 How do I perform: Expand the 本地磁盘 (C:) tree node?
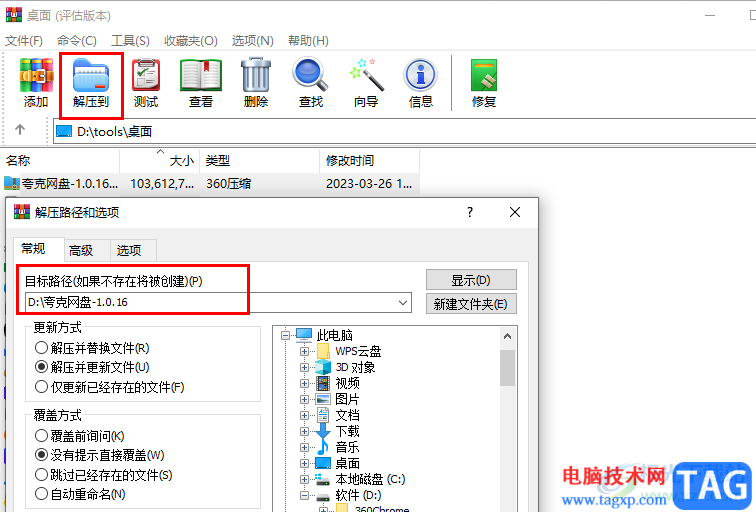coord(304,479)
